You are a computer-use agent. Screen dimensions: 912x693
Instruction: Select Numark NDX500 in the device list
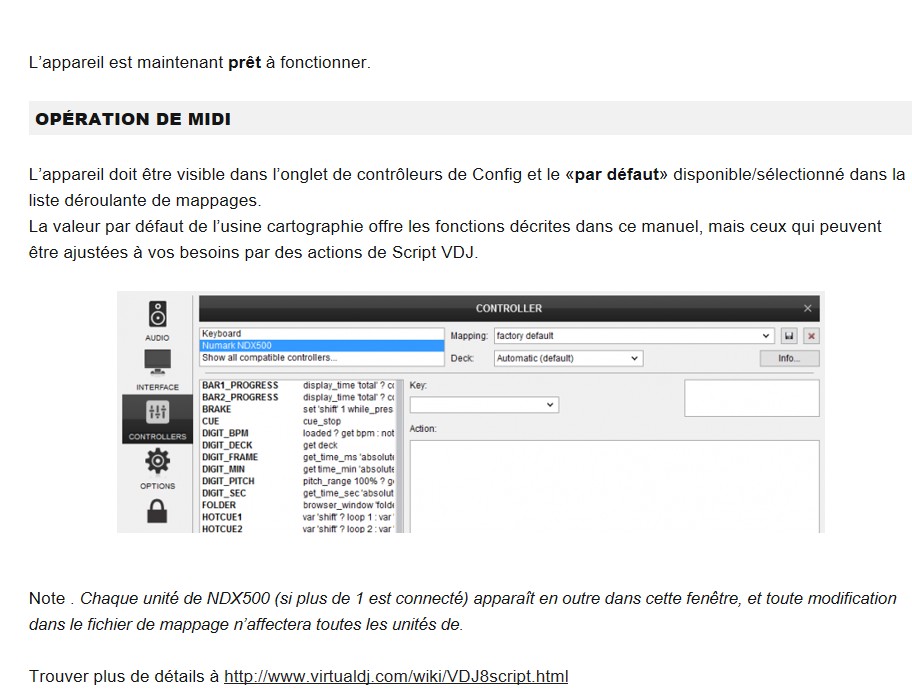pos(322,346)
